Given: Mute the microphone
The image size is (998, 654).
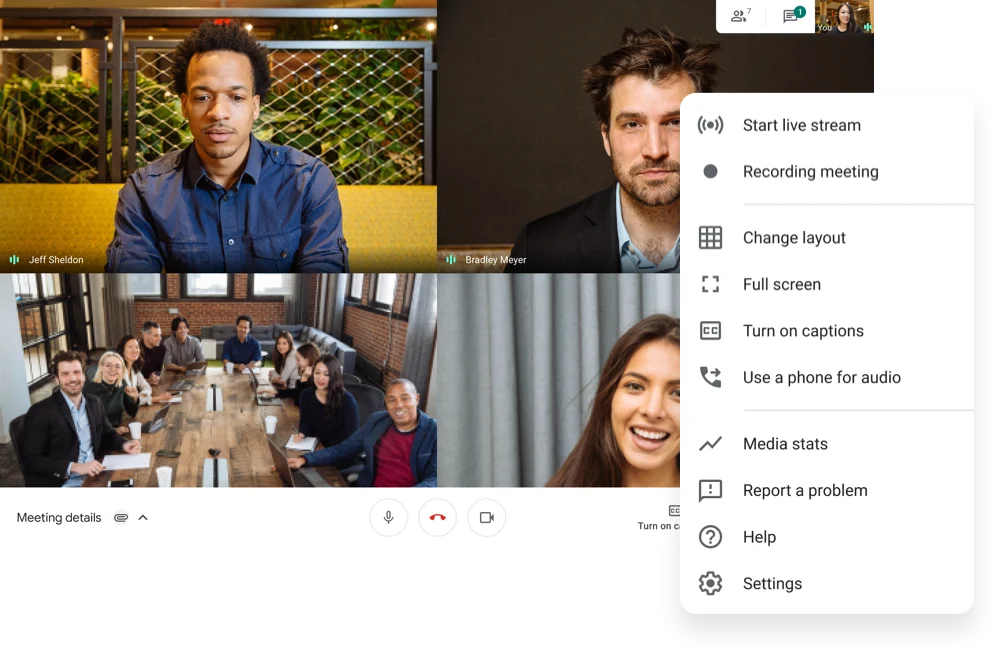Looking at the screenshot, I should pyautogui.click(x=388, y=517).
